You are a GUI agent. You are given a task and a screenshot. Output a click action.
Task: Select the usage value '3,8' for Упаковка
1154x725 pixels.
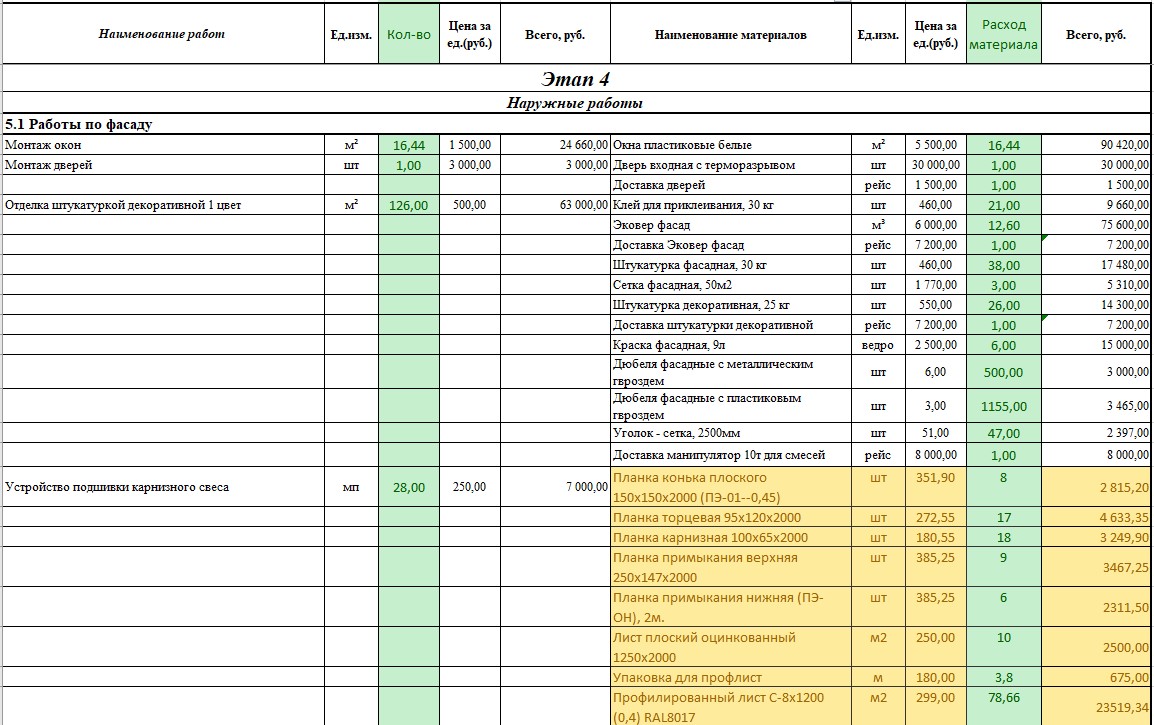click(x=1003, y=676)
